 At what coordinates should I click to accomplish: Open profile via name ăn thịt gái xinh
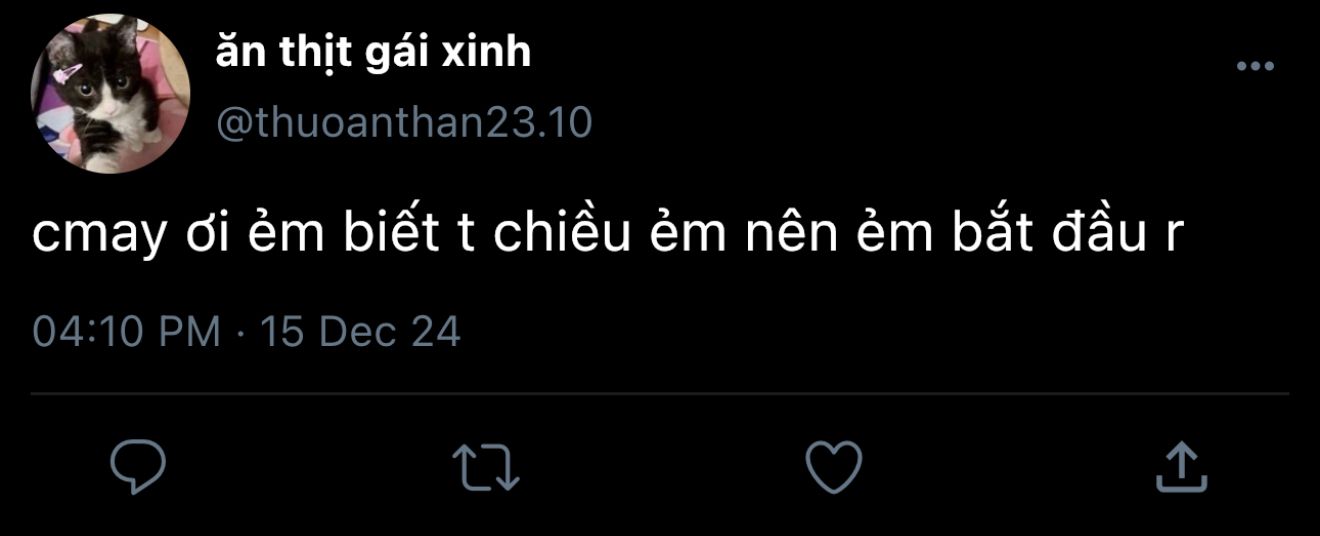[x=372, y=54]
